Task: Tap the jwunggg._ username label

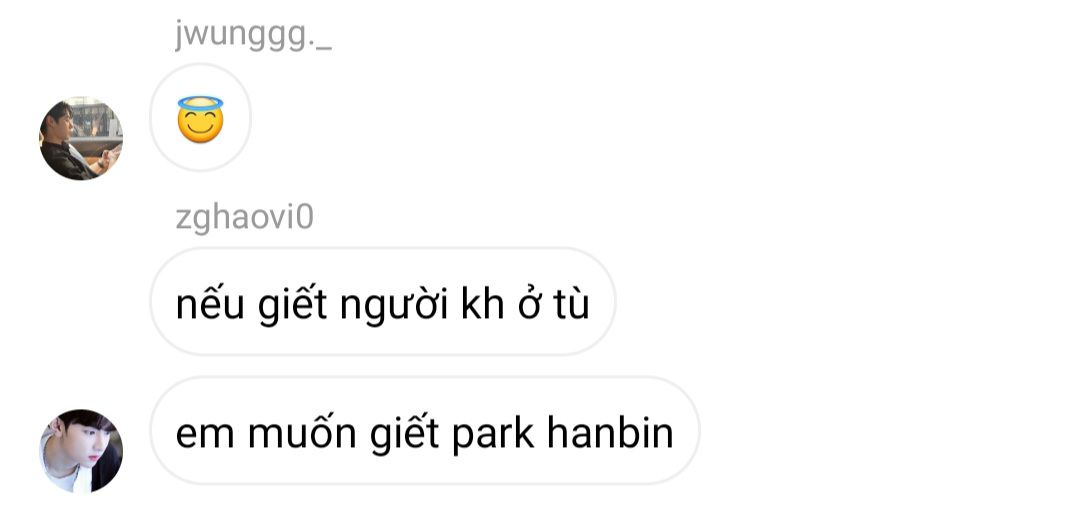Action: [253, 37]
